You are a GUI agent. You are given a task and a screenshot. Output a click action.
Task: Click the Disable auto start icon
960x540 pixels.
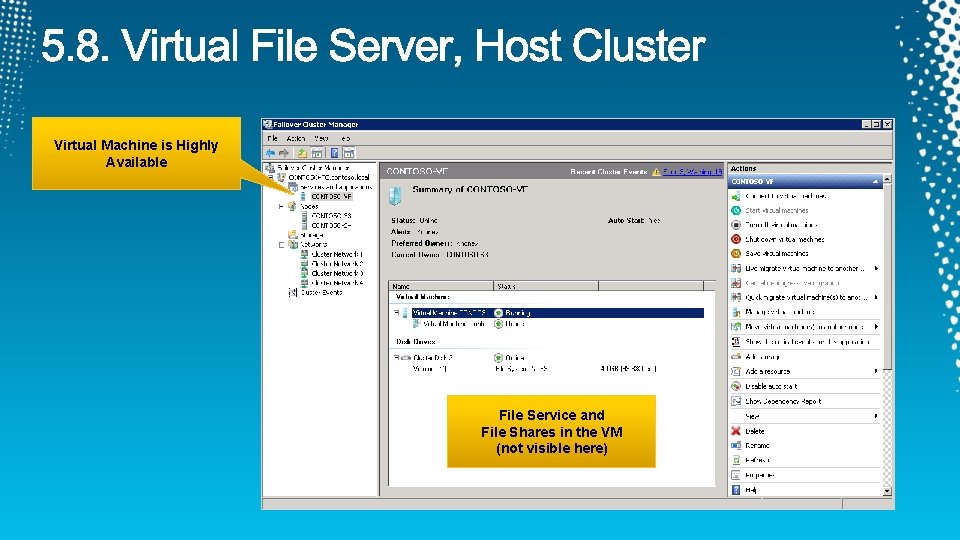(x=736, y=386)
